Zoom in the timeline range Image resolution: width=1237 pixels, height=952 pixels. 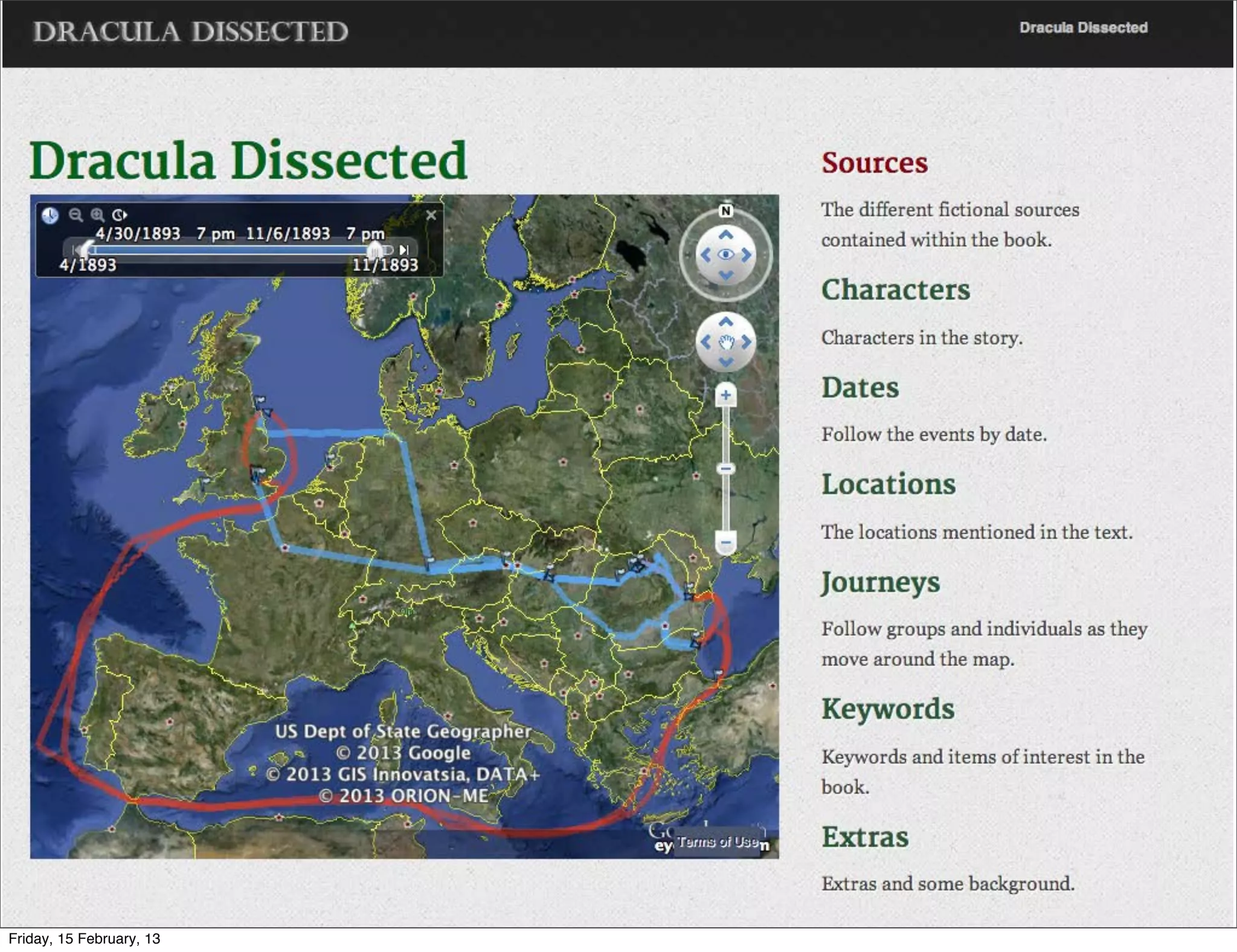coord(97,215)
